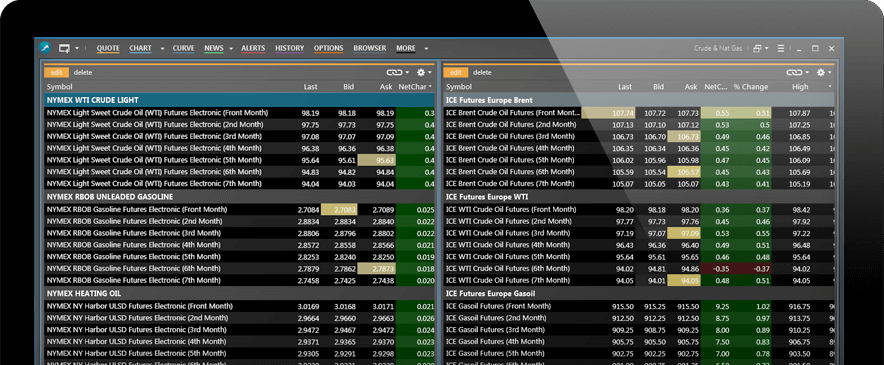The width and height of the screenshot is (884, 365).
Task: Open the hamburger menu icon in title bar
Action: [781, 49]
